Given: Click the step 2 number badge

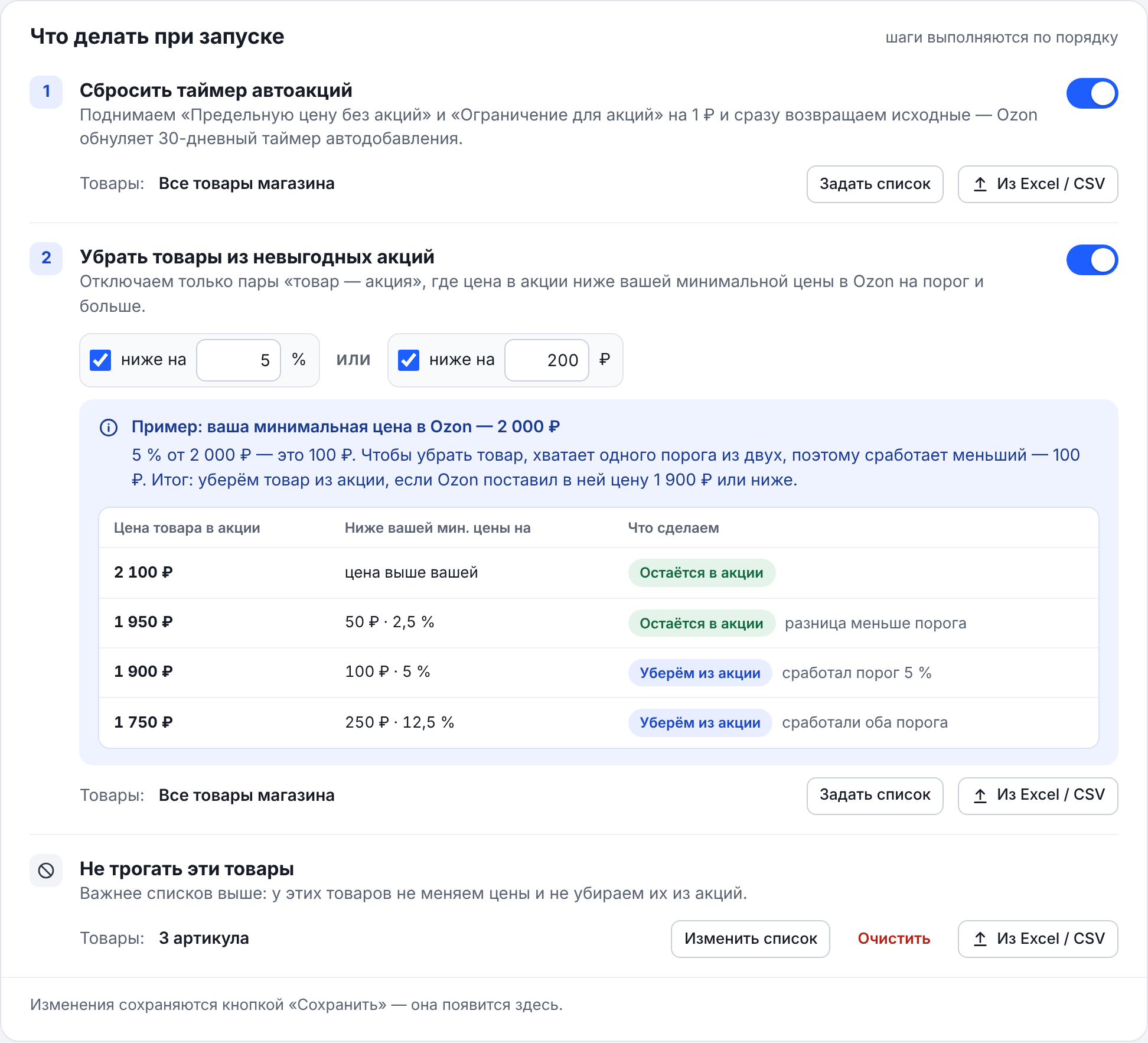Looking at the screenshot, I should pos(46,258).
